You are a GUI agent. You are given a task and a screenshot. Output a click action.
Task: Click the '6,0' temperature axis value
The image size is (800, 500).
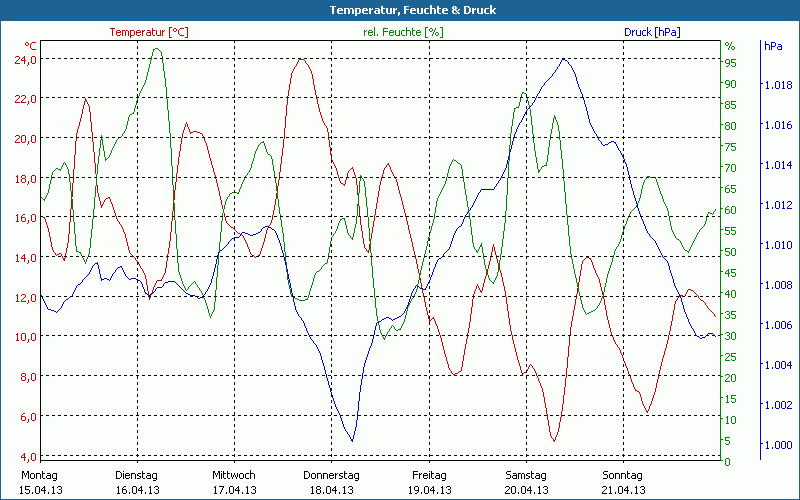[29, 417]
